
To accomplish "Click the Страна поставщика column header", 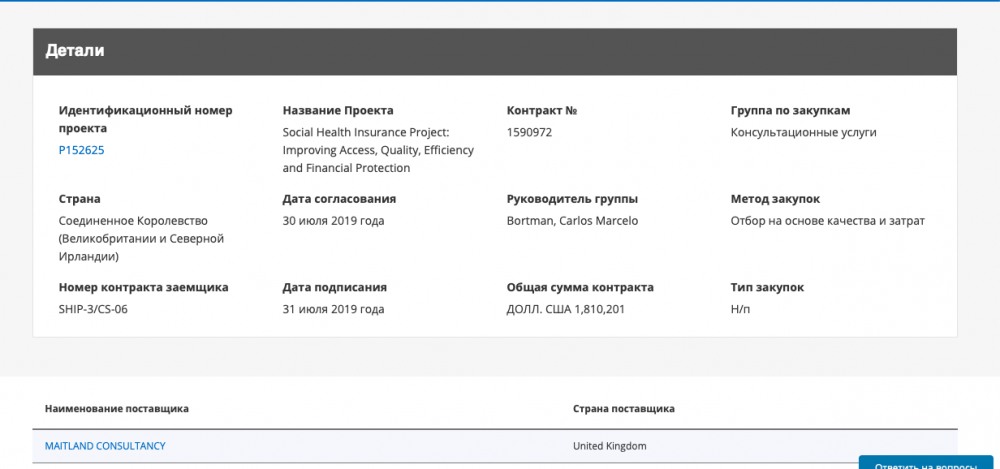I will pyautogui.click(x=624, y=408).
